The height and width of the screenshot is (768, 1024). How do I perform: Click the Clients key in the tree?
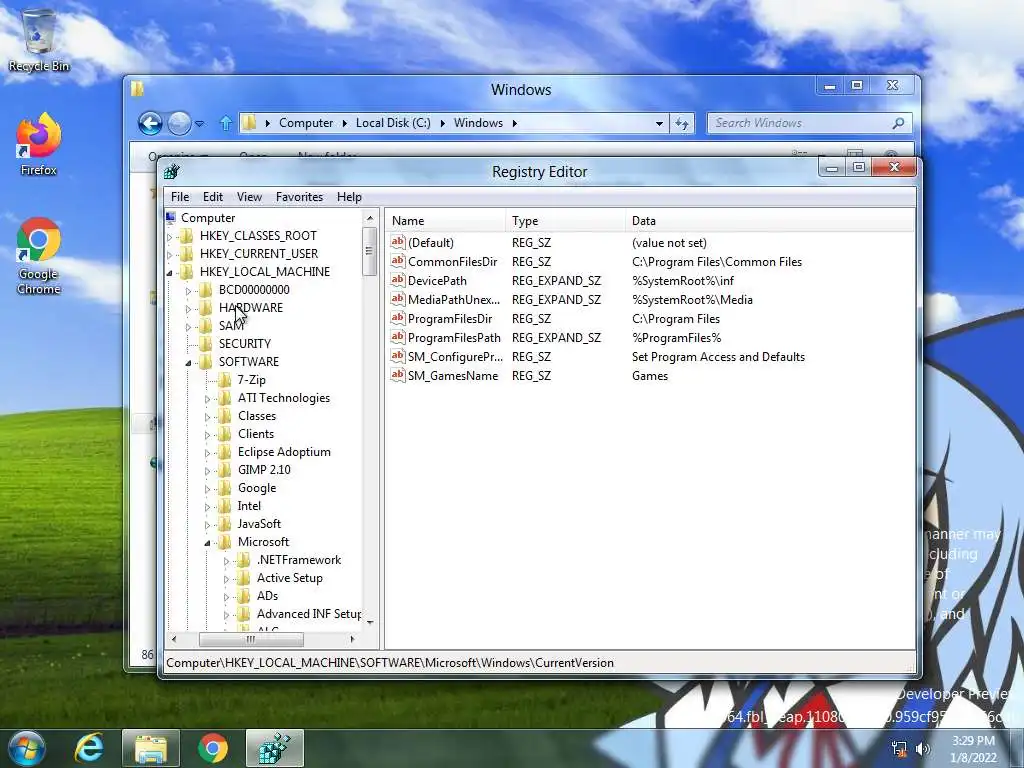pos(256,434)
